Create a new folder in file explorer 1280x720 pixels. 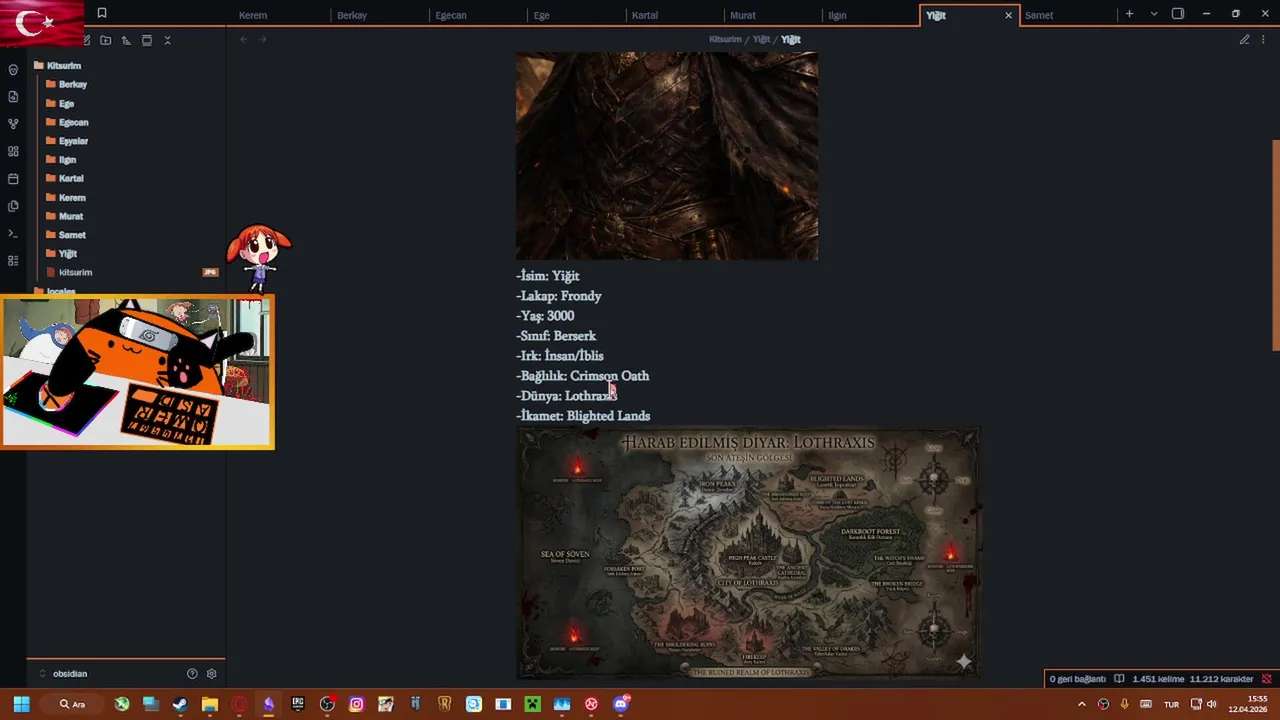click(x=105, y=40)
